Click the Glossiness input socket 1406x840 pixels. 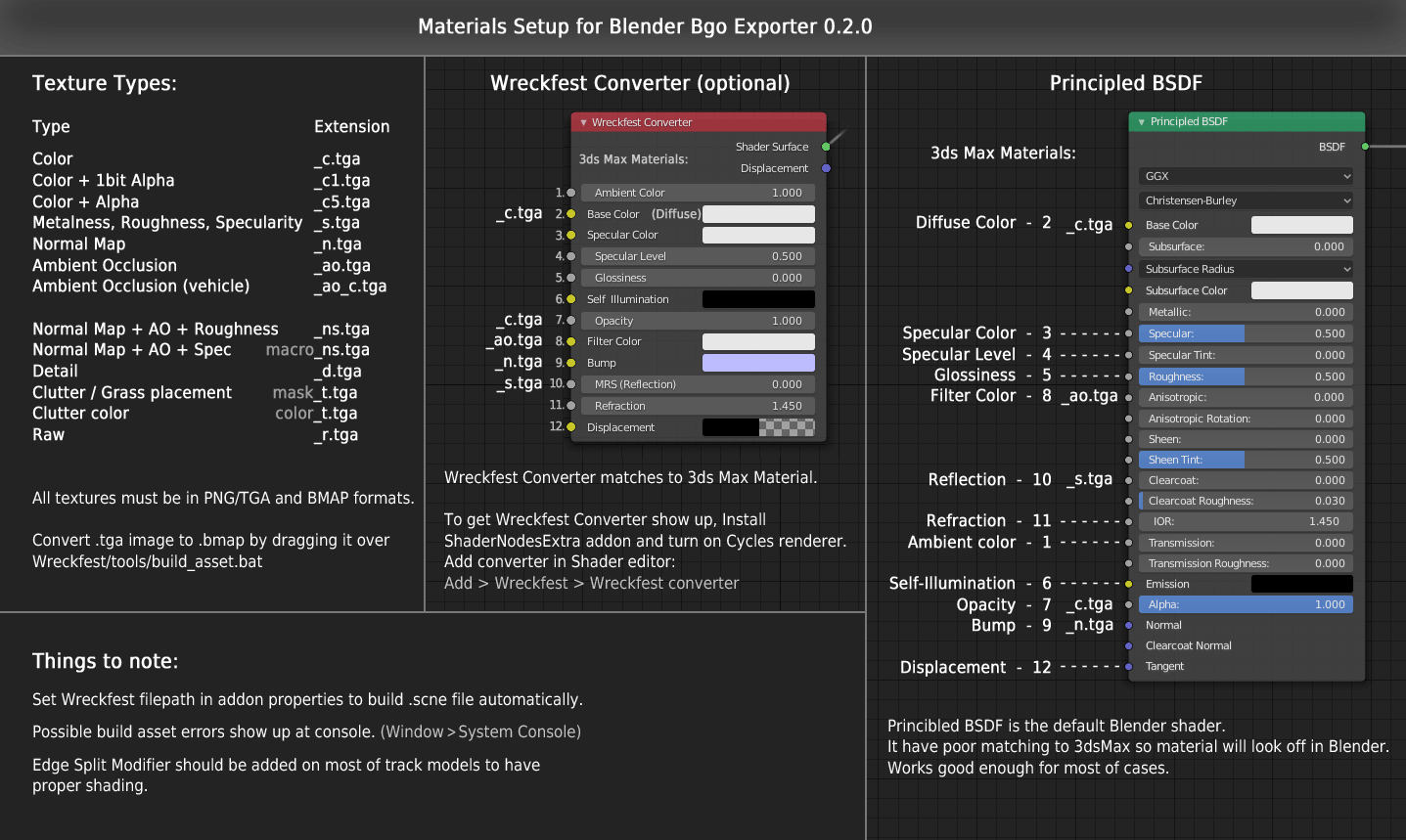571,278
